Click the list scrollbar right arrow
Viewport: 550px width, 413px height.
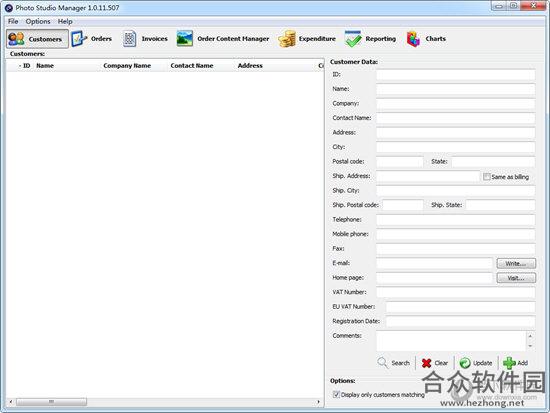point(318,401)
